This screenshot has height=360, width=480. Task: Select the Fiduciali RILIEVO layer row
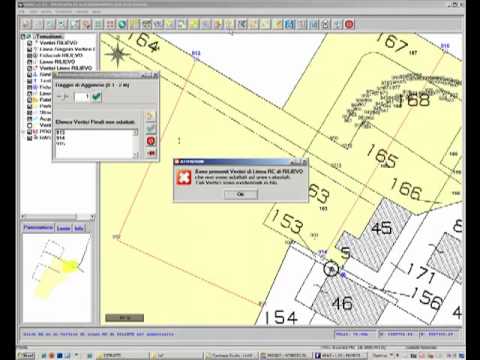pos(61,55)
